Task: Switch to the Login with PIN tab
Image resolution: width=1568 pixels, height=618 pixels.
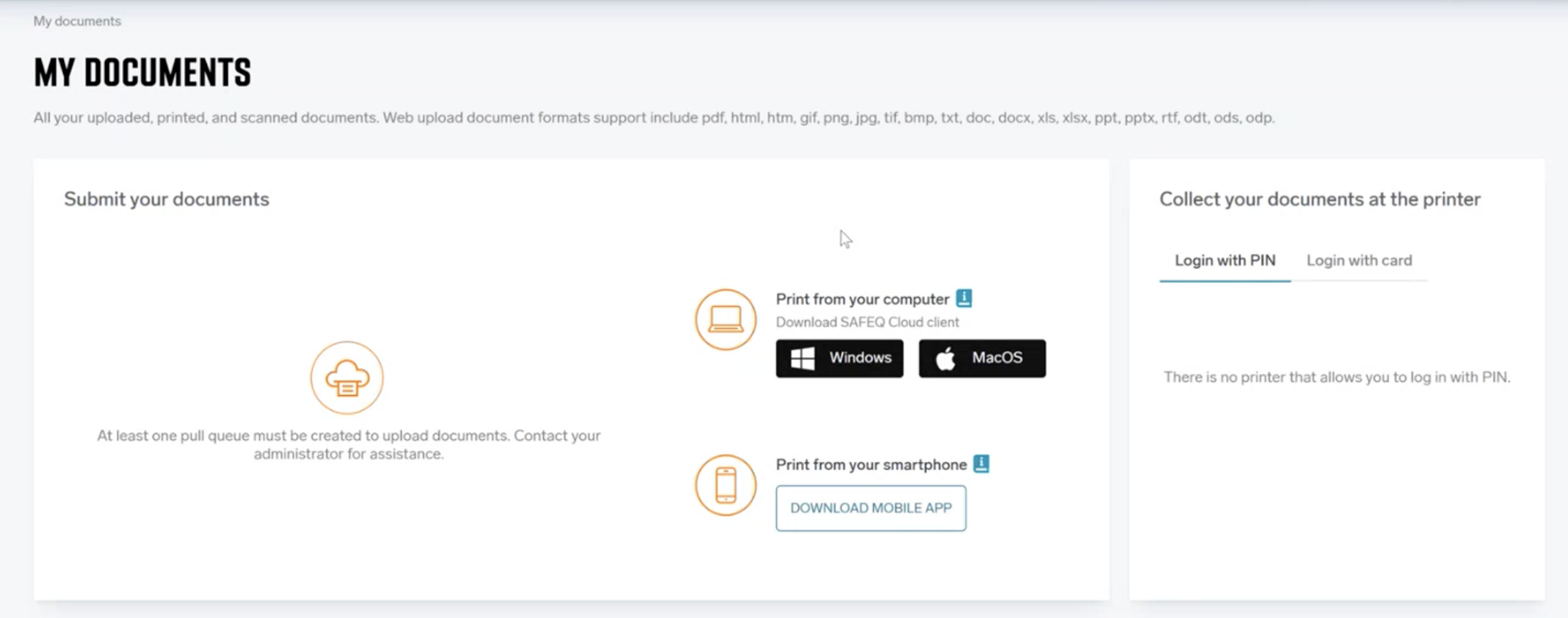Action: click(1225, 260)
